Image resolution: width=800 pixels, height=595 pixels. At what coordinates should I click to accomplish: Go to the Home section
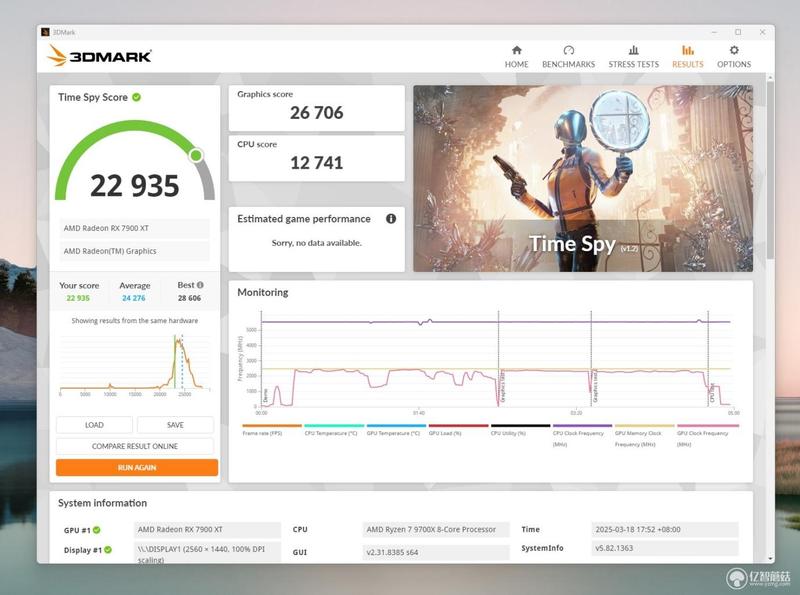pyautogui.click(x=516, y=57)
